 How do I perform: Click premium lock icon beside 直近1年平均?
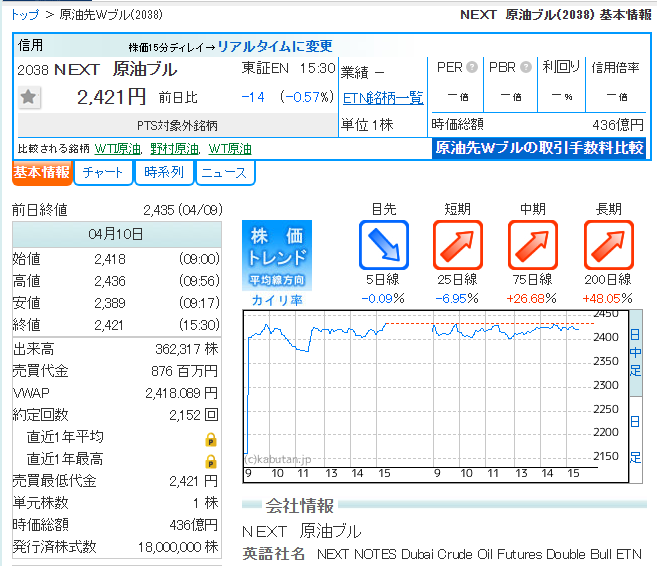click(211, 439)
